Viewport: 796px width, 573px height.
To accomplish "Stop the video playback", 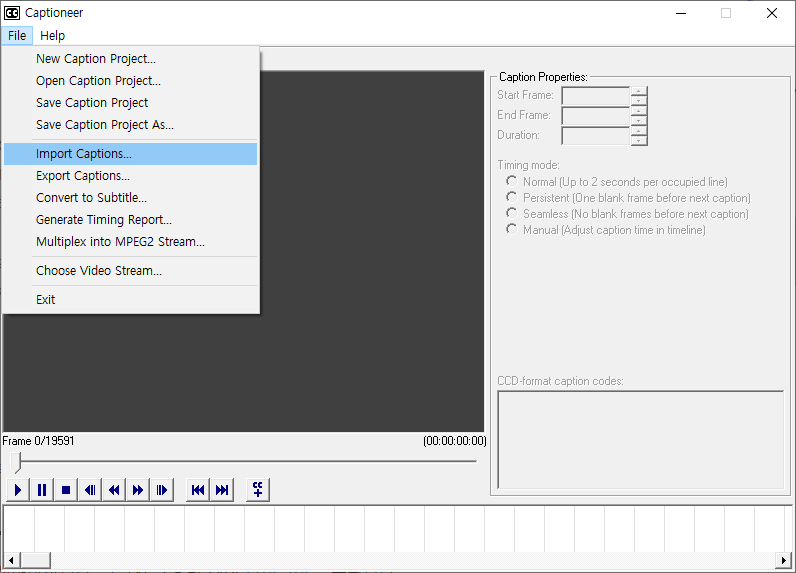I will point(65,490).
